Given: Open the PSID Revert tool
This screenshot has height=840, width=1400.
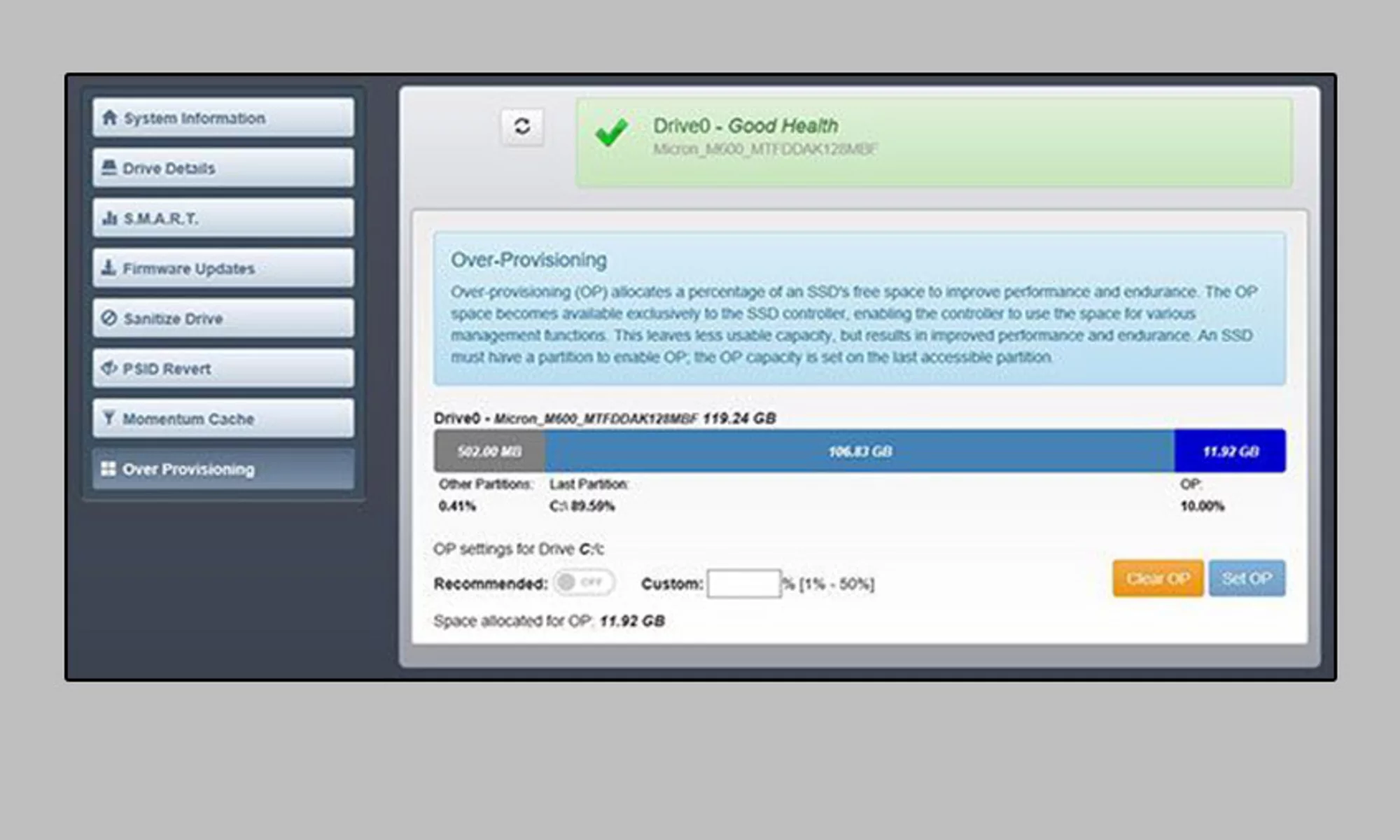Looking at the screenshot, I should tap(221, 368).
